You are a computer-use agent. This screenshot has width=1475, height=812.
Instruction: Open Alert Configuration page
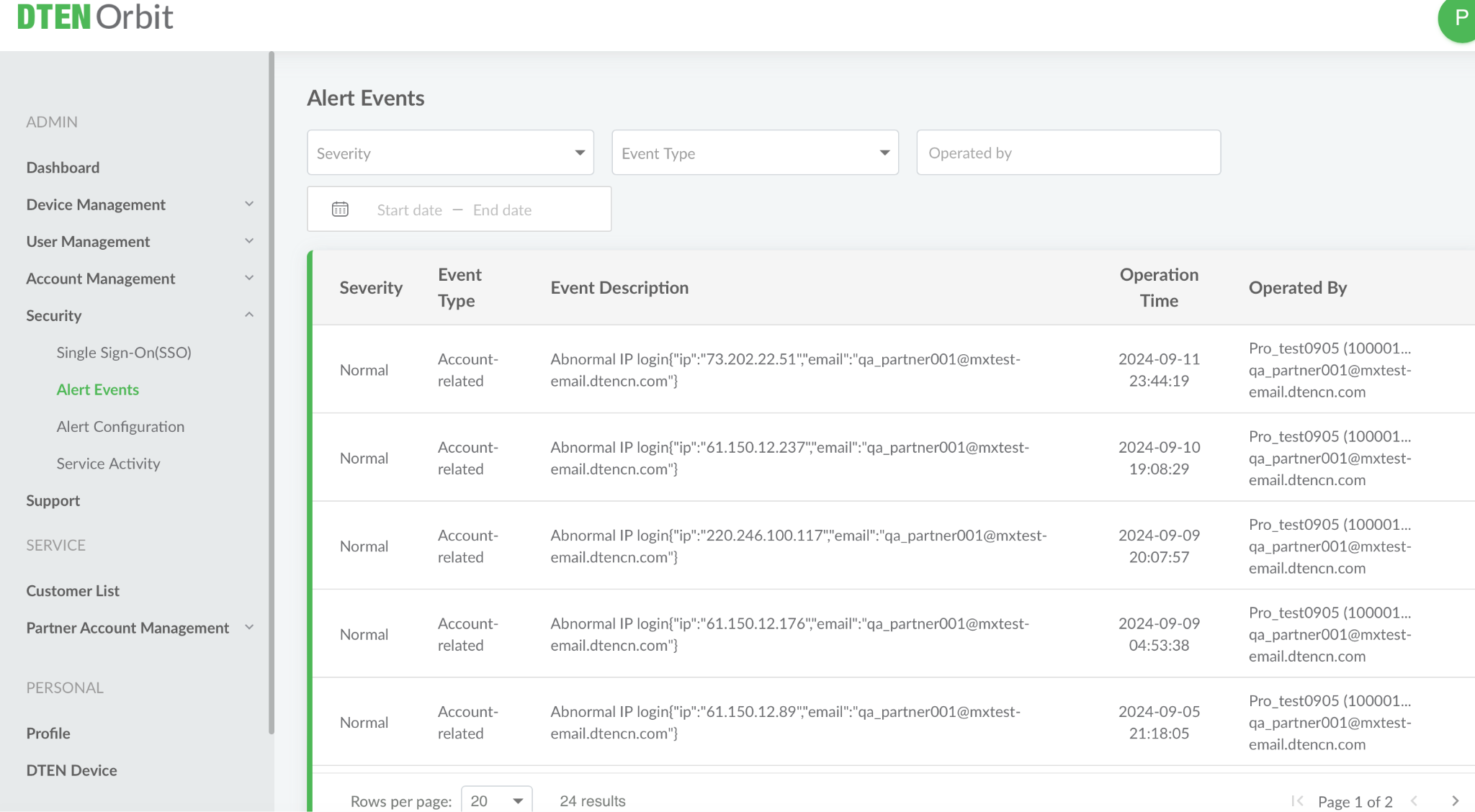(x=120, y=427)
